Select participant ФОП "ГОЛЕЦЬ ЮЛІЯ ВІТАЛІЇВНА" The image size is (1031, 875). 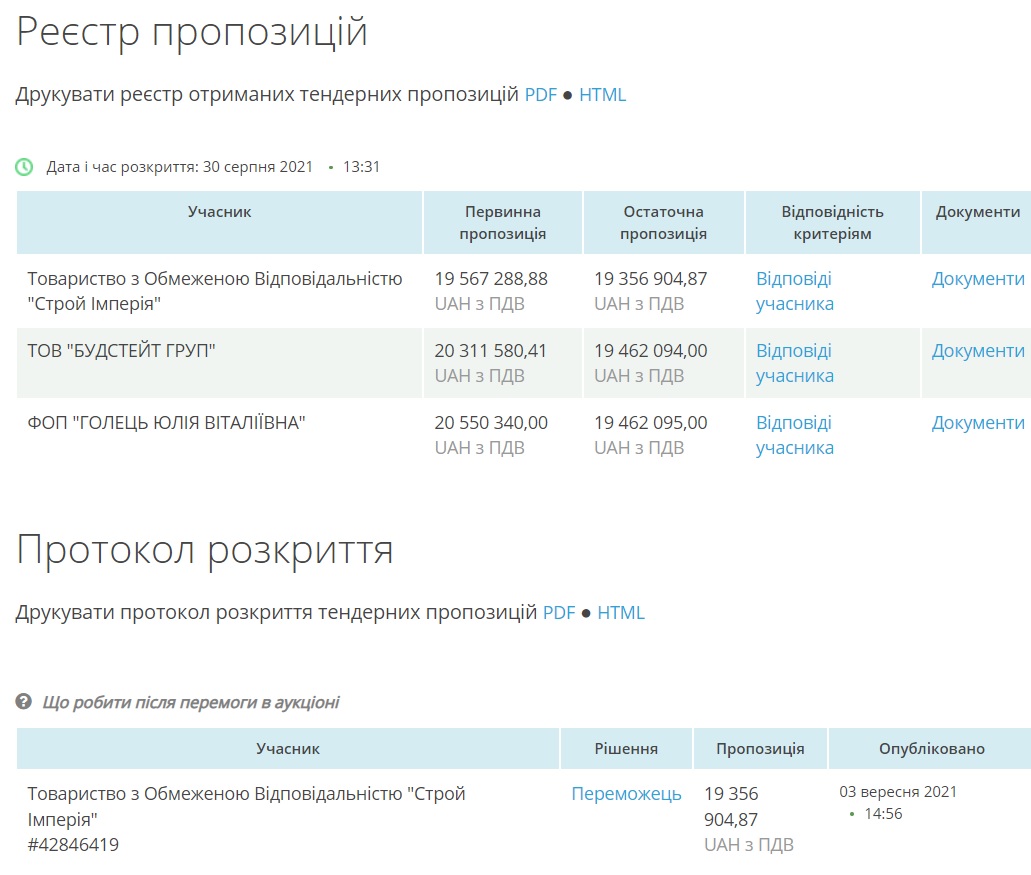coord(166,422)
